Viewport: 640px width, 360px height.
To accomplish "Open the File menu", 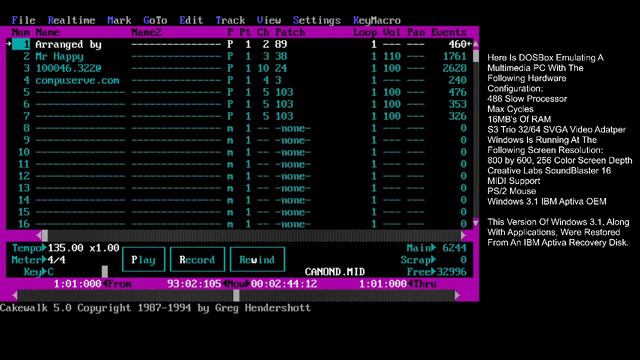I will (x=24, y=20).
